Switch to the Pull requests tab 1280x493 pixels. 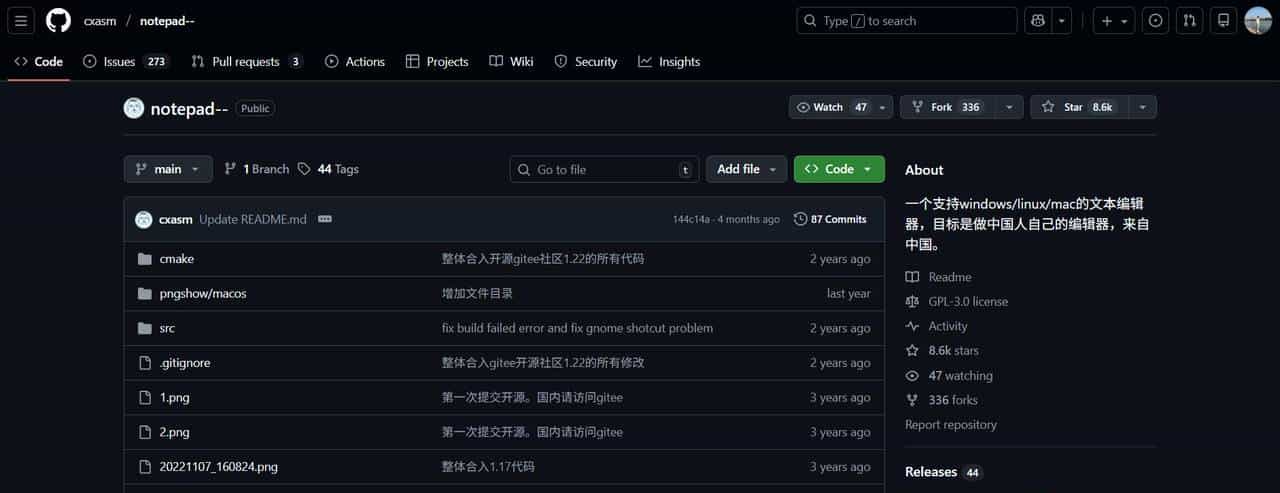[247, 62]
